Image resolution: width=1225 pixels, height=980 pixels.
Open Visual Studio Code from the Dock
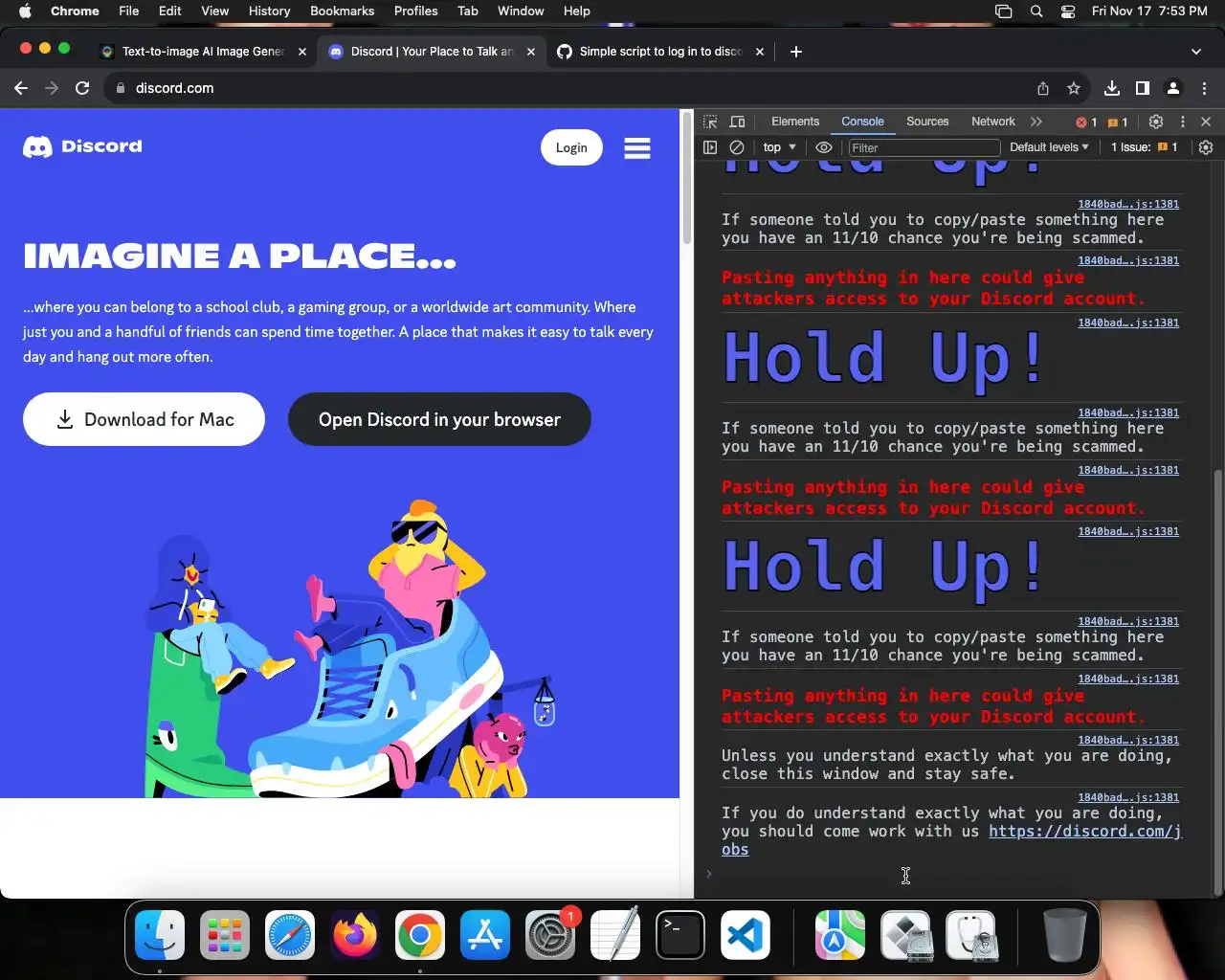(x=746, y=935)
